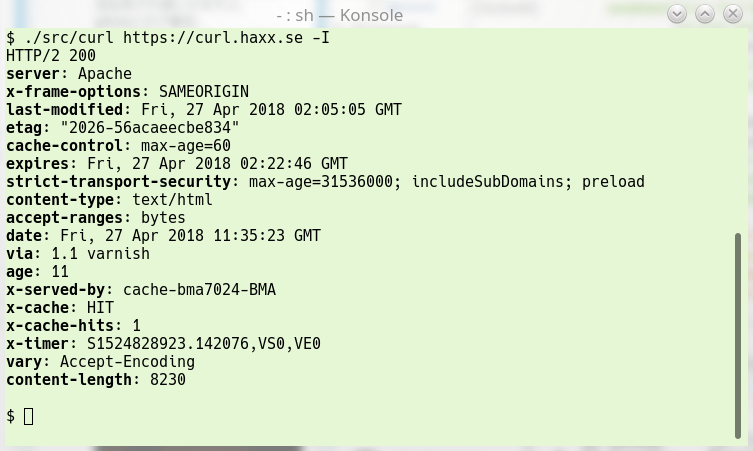Click the x-served-by cache-bma7024-BMA value

click(x=199, y=290)
